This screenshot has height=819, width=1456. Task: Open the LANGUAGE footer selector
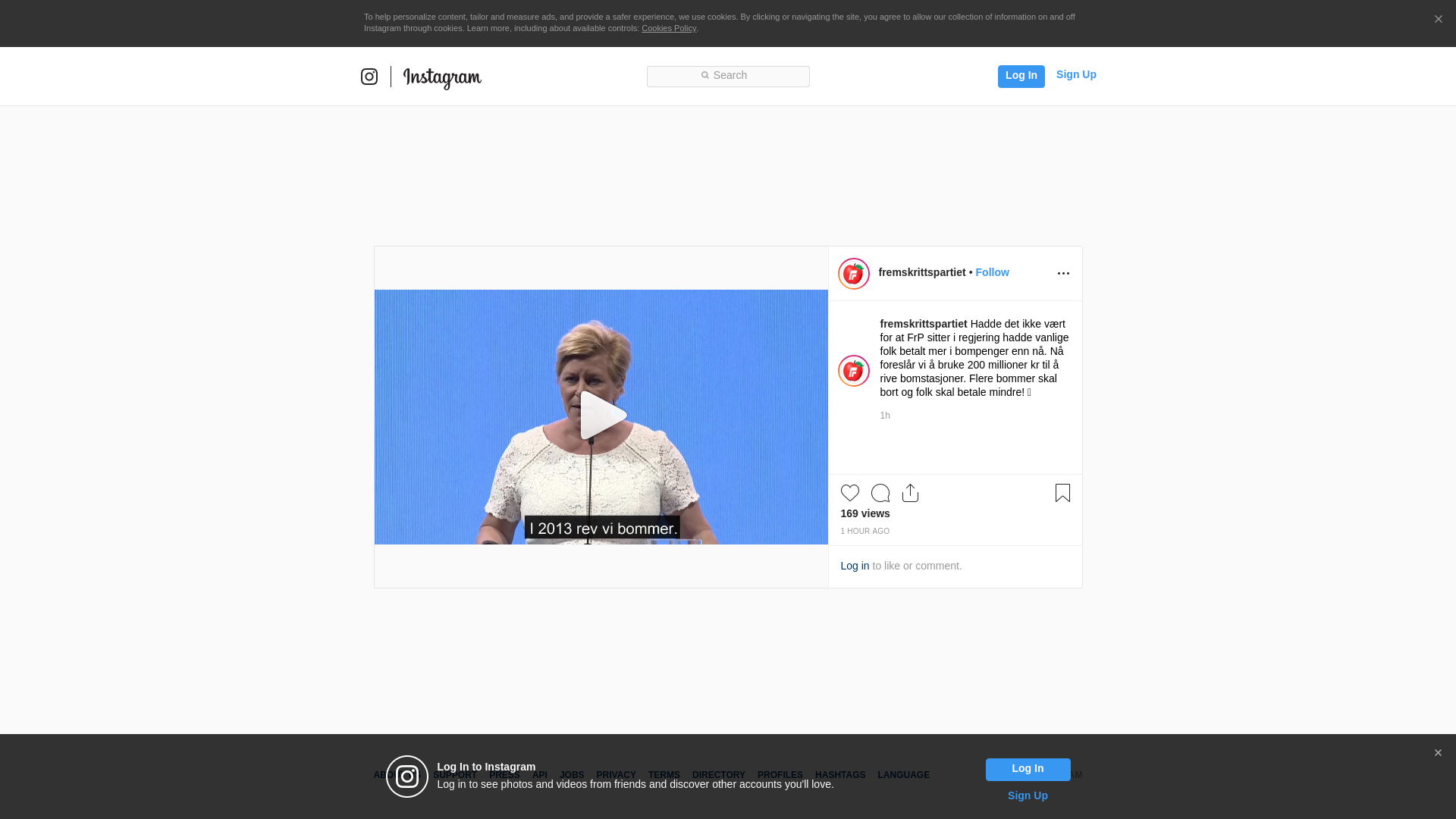point(904,775)
